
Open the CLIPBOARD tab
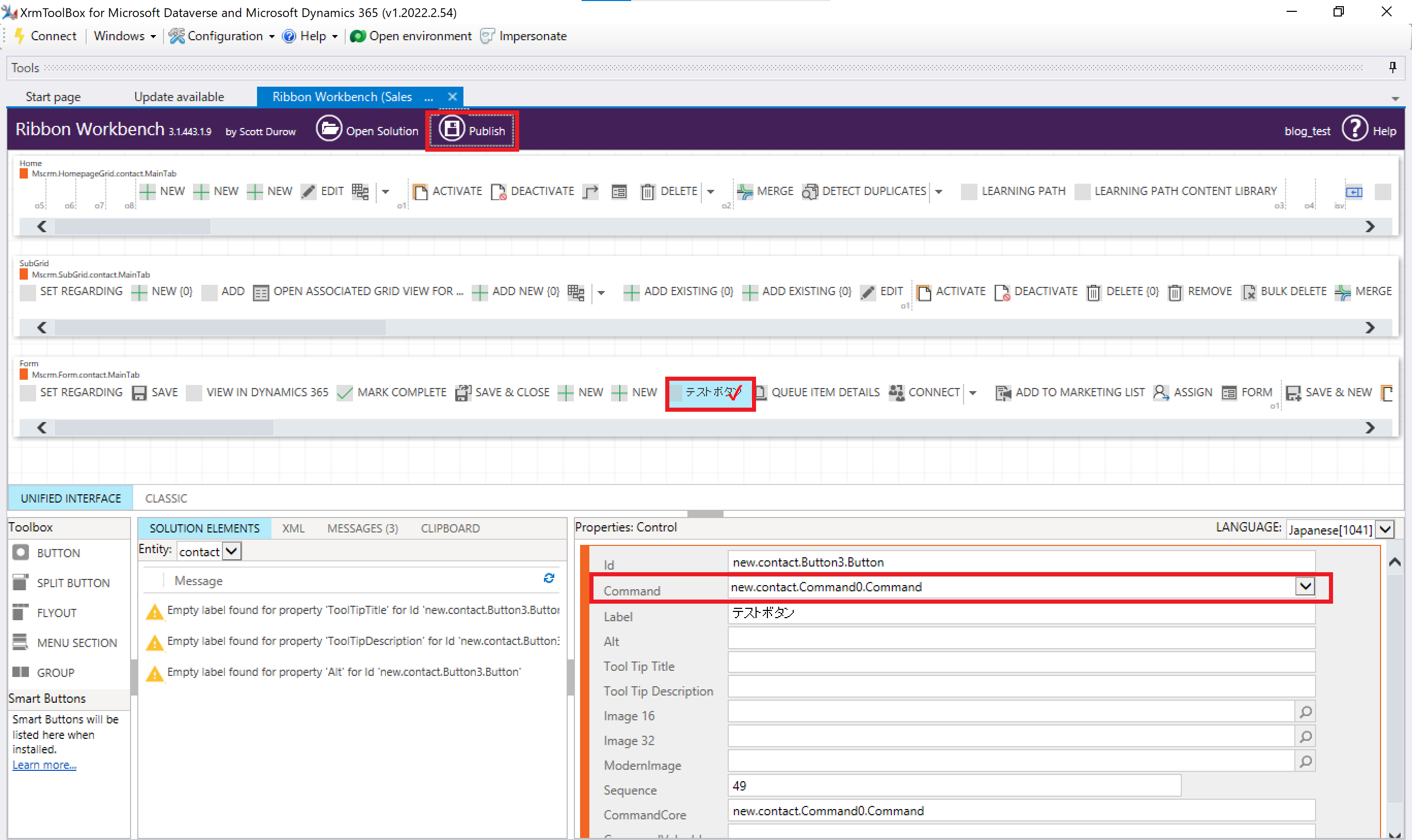[x=450, y=529]
